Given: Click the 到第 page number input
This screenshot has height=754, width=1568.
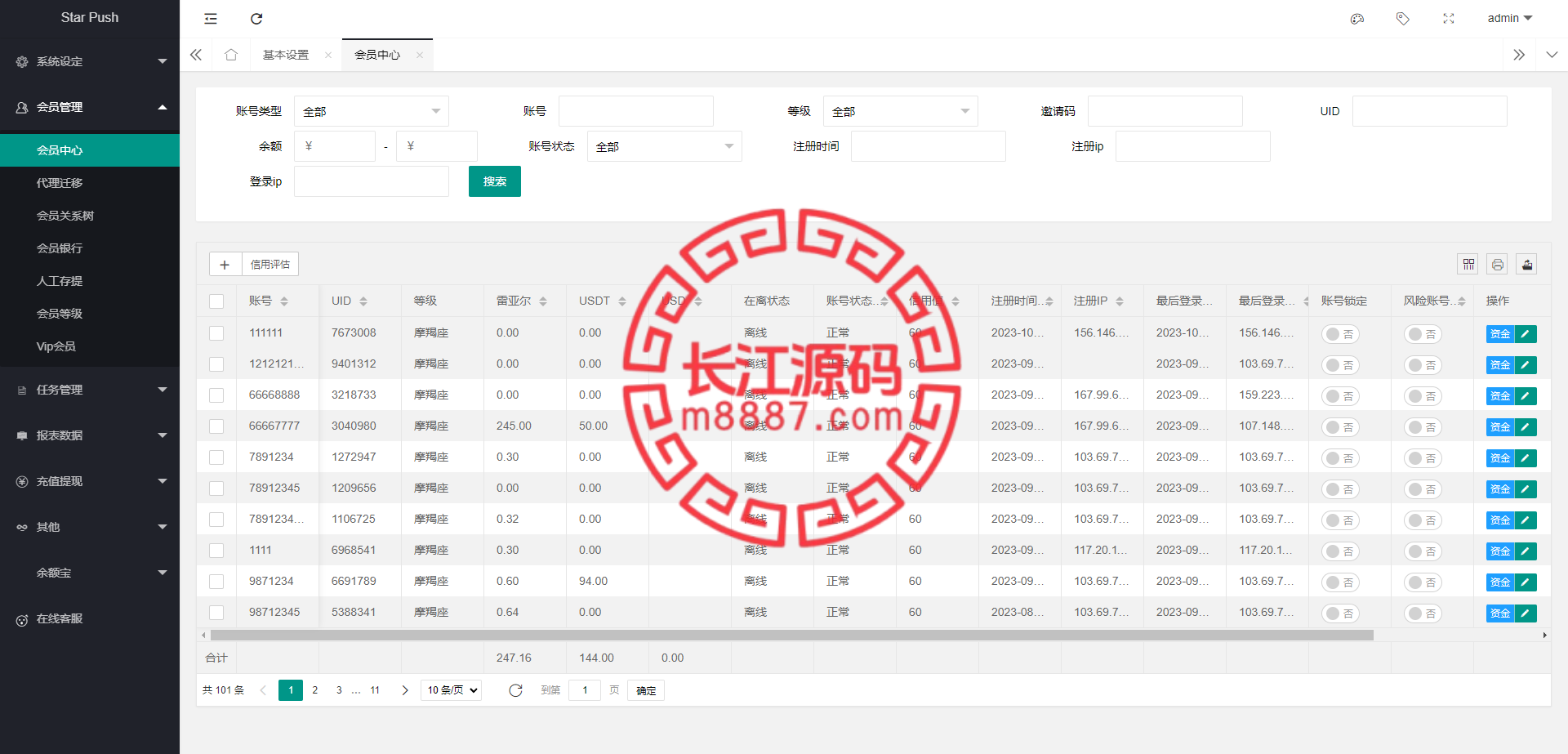Looking at the screenshot, I should (585, 690).
